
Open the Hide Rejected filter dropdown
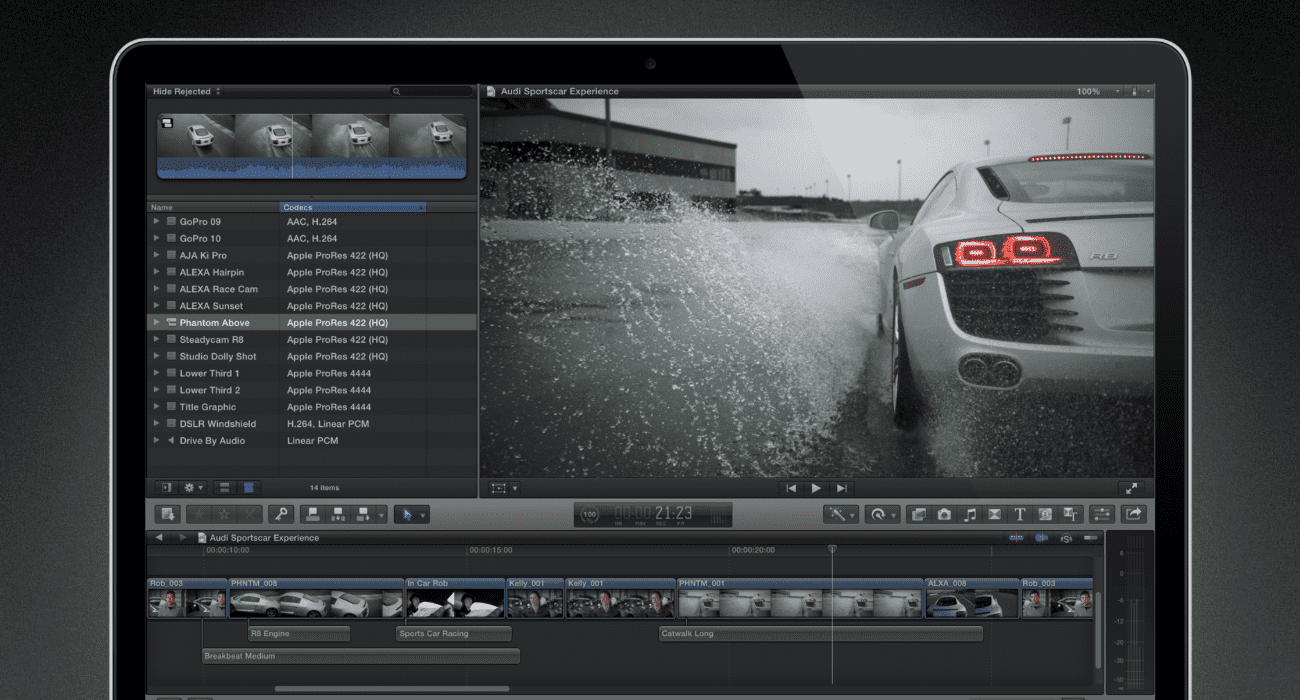coord(186,91)
